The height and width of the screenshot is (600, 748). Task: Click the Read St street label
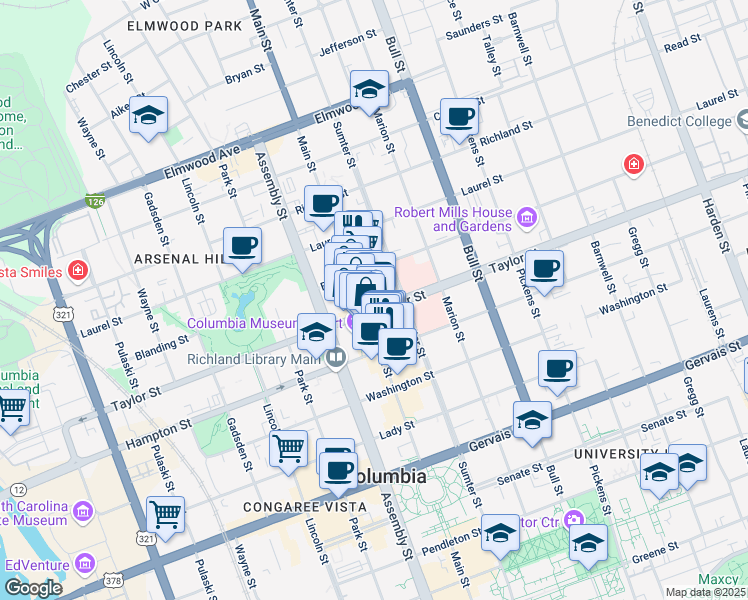tap(683, 43)
